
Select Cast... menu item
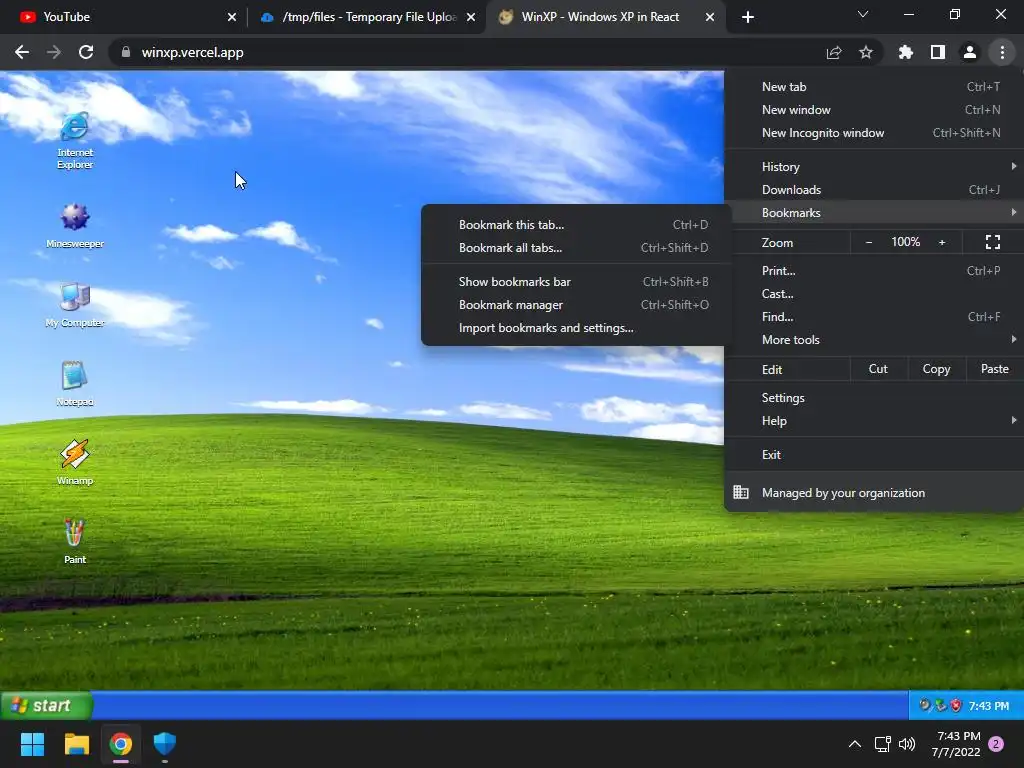coord(874,293)
